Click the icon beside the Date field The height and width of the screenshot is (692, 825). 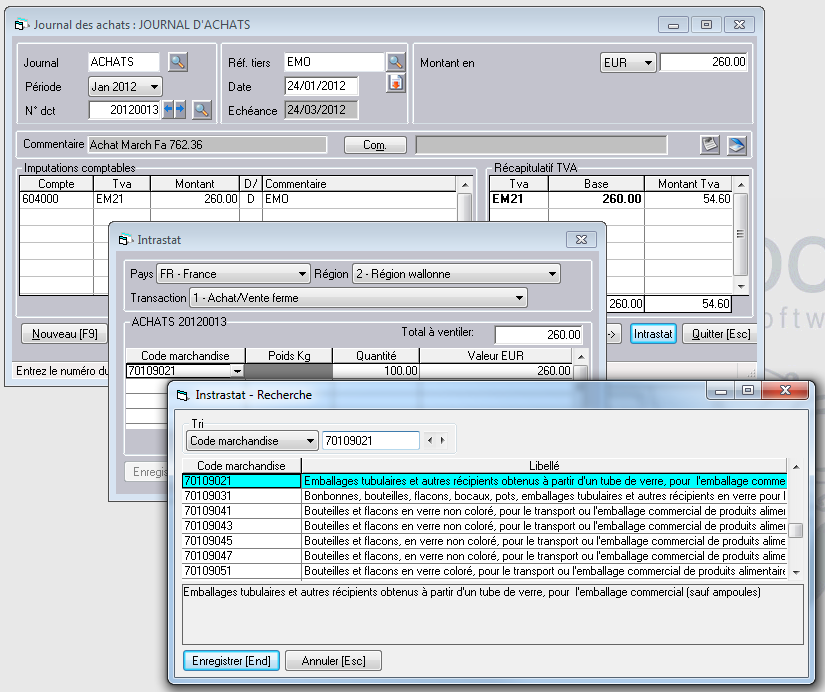point(395,83)
